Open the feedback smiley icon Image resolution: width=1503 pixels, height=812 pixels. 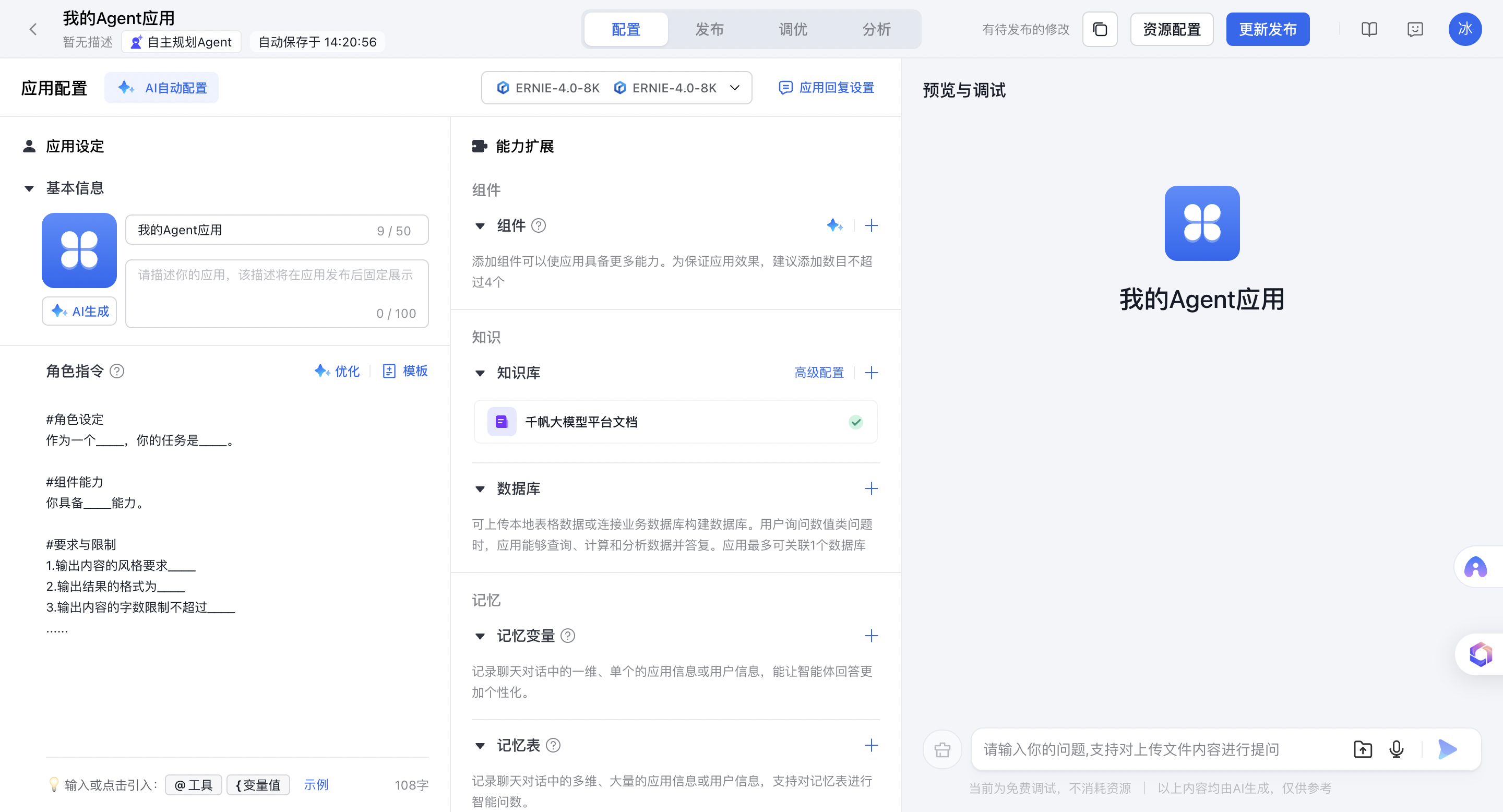pos(1415,29)
